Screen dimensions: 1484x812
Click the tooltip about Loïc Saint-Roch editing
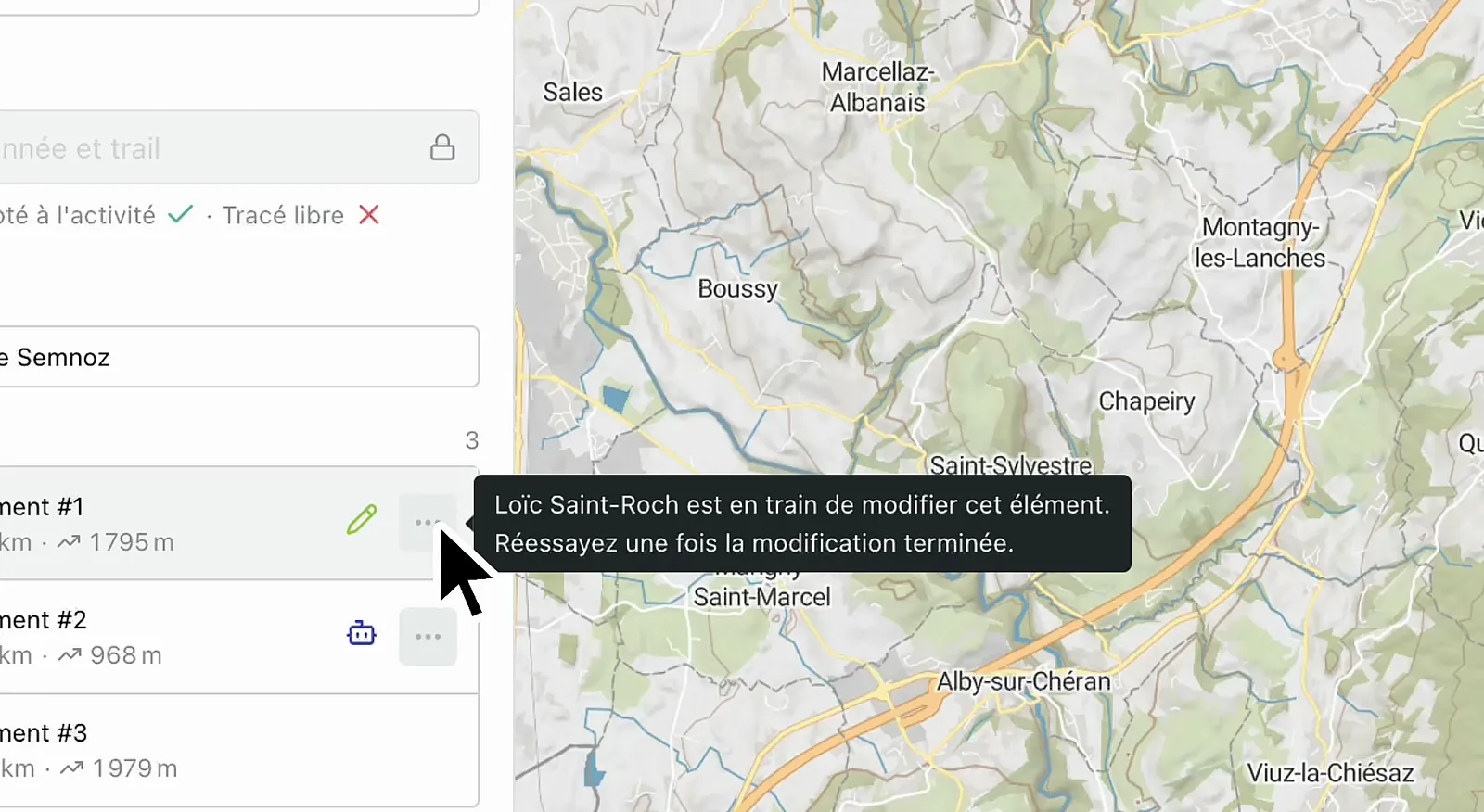802,524
